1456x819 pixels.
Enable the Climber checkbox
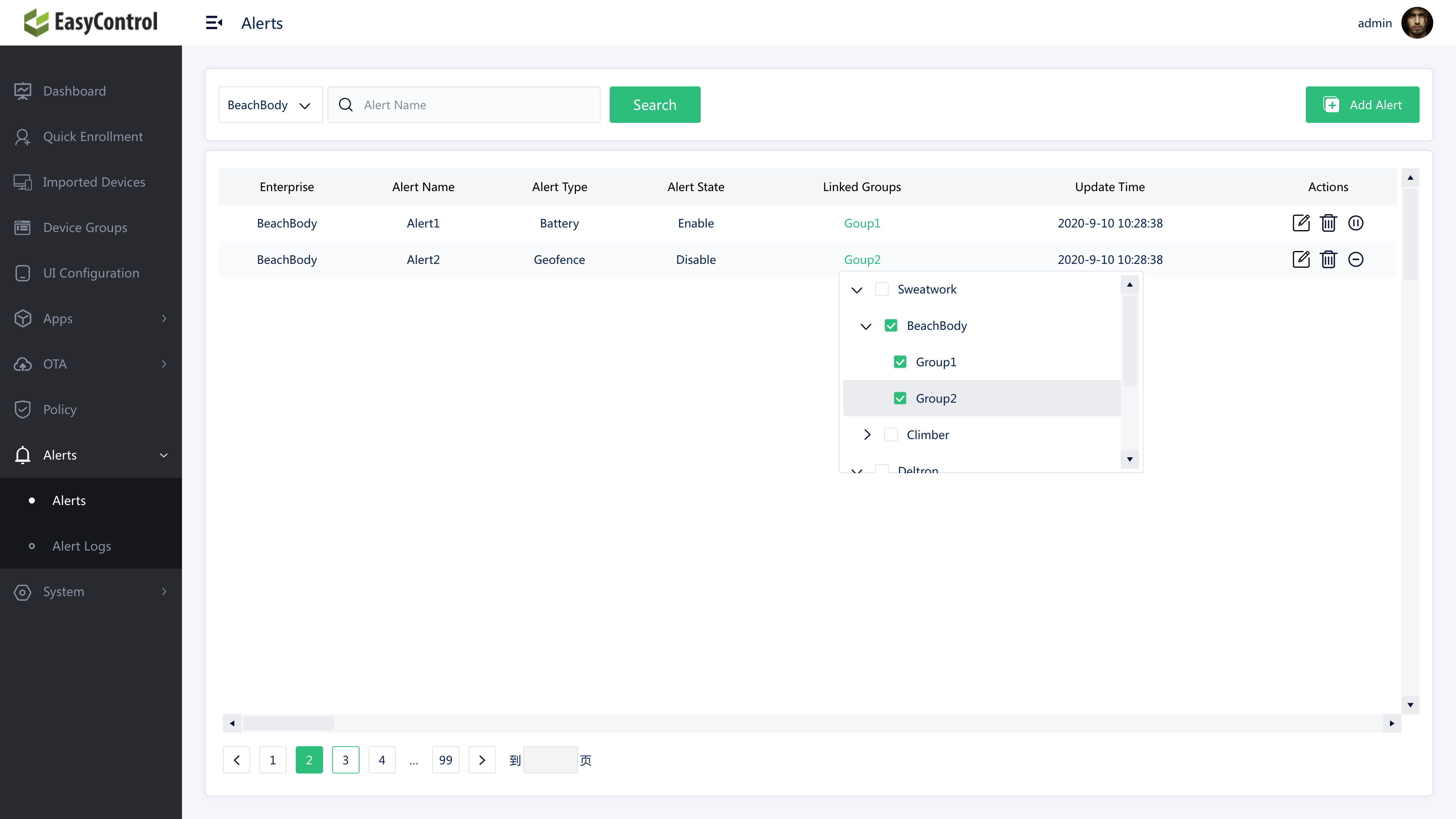point(891,434)
